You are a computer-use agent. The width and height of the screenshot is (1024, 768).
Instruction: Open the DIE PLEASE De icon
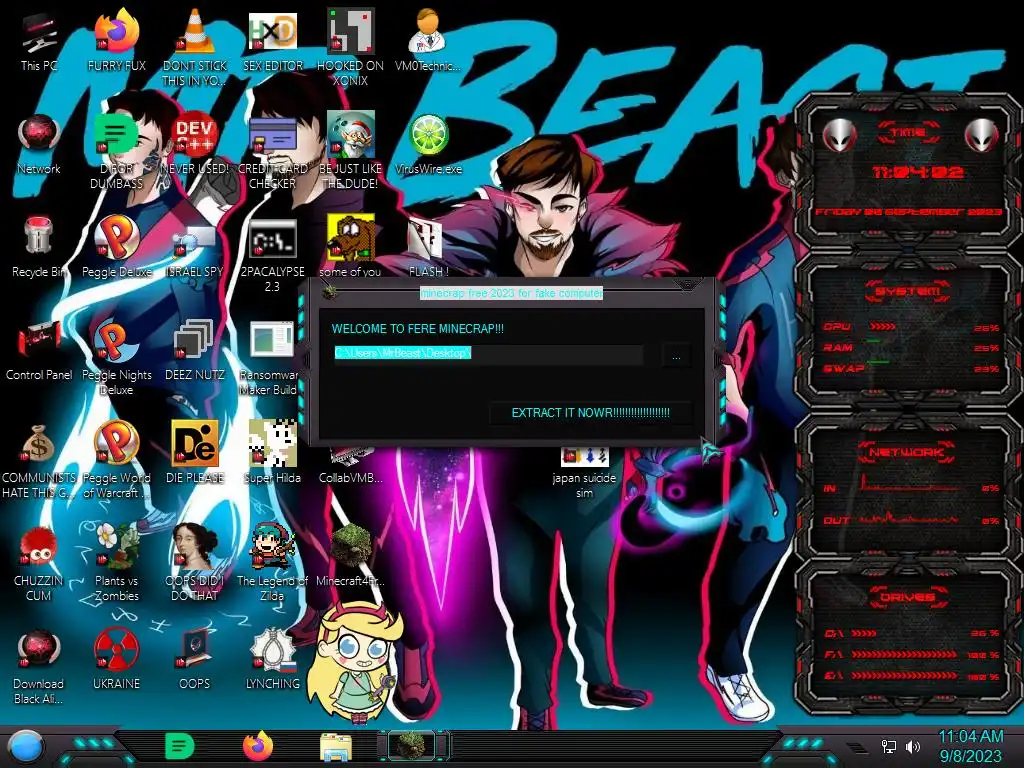[x=195, y=453]
